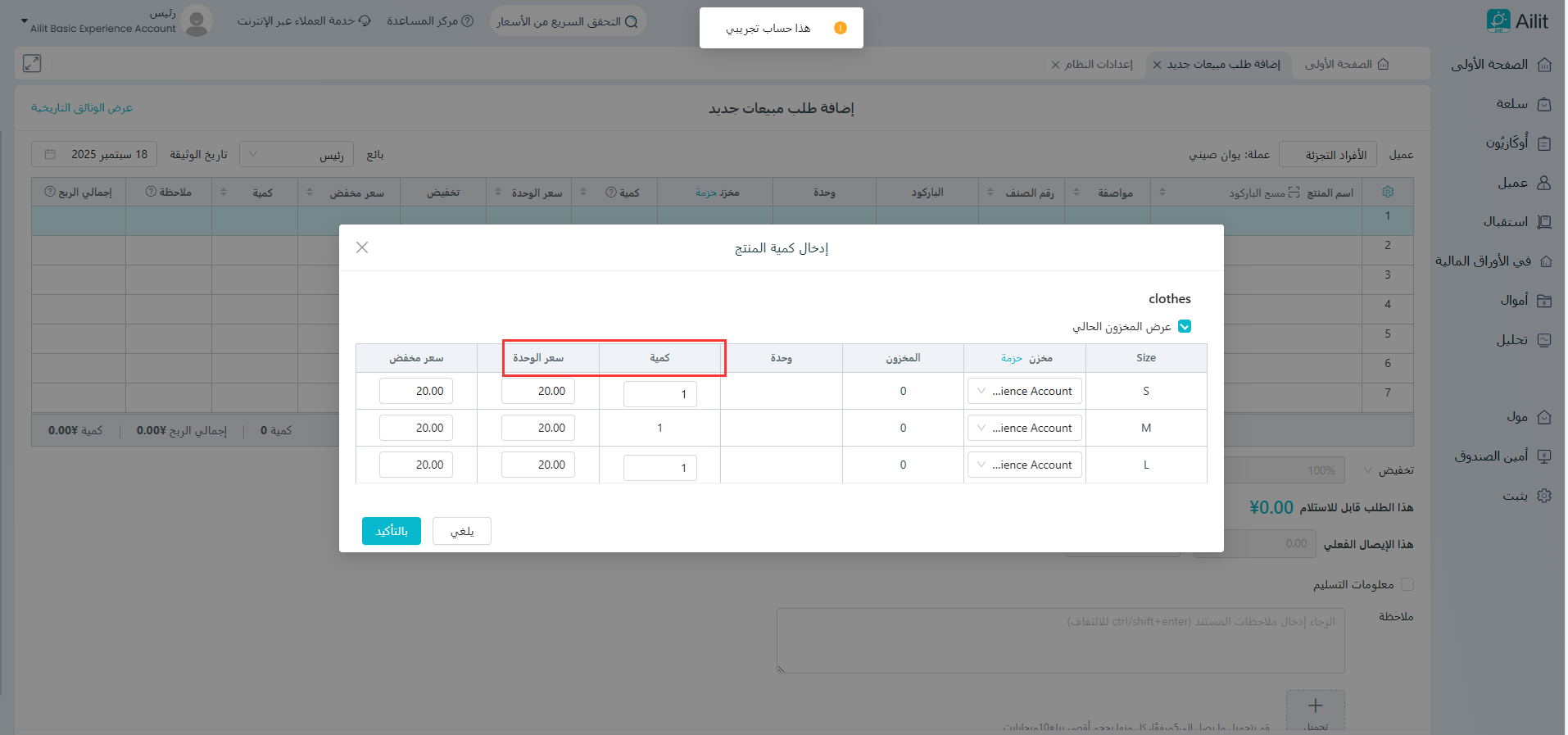
Task: Close the product quantity dialog with X
Action: pos(362,247)
